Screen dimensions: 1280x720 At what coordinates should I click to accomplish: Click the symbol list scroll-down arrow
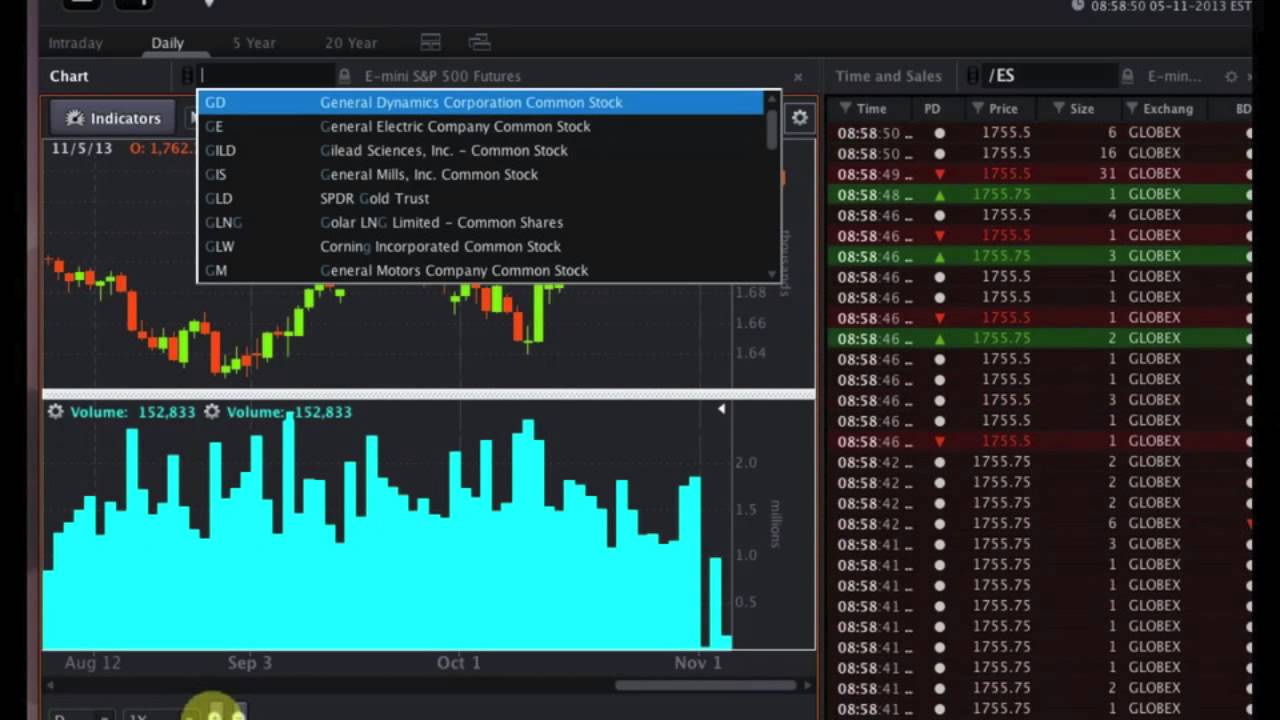(772, 274)
